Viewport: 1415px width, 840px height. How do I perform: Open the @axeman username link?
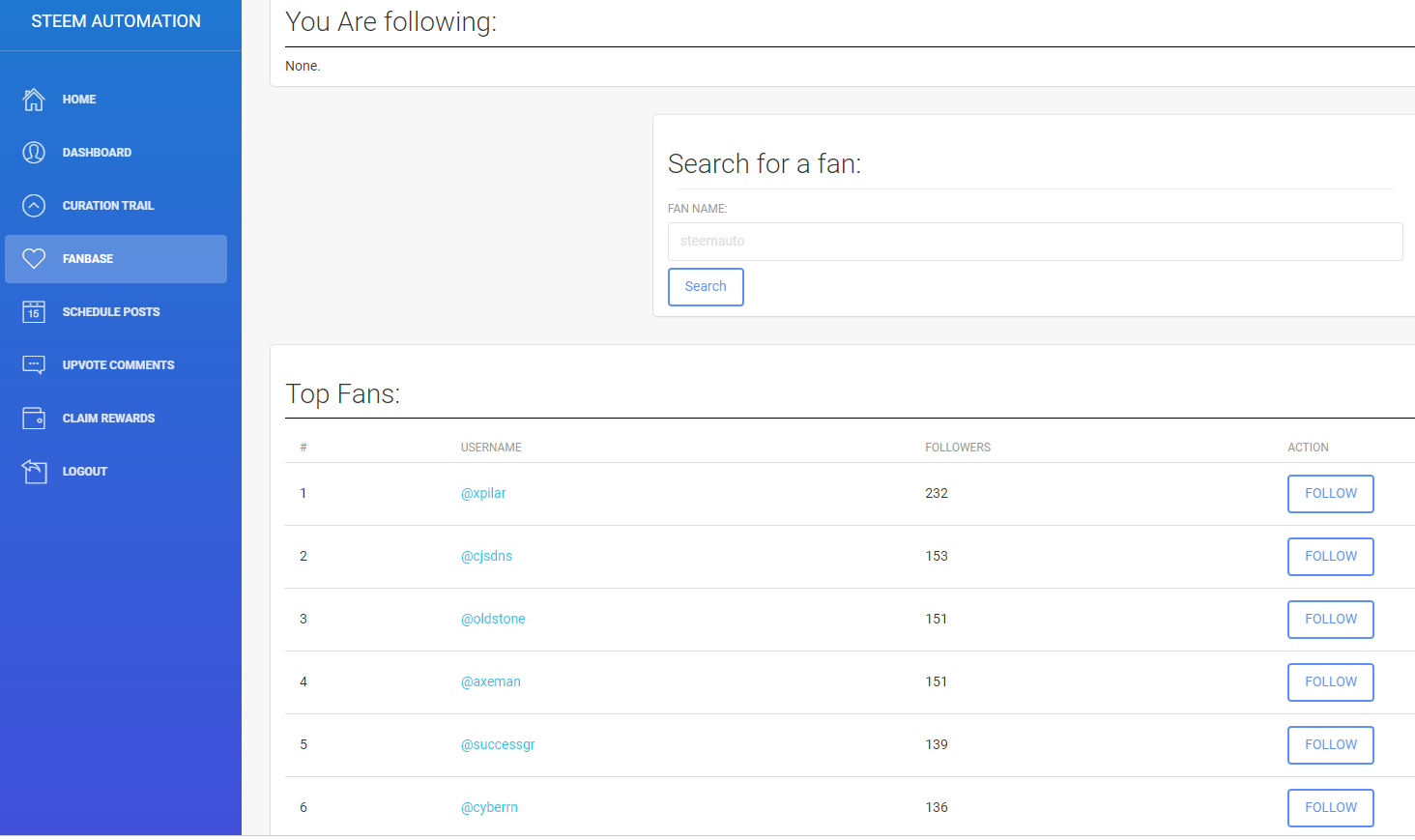pyautogui.click(x=491, y=682)
